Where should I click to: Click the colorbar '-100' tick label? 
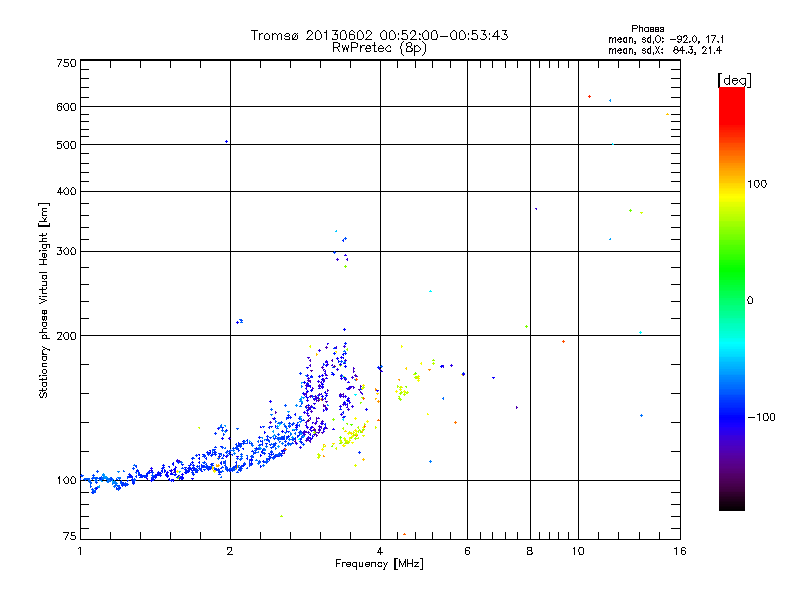coord(761,417)
